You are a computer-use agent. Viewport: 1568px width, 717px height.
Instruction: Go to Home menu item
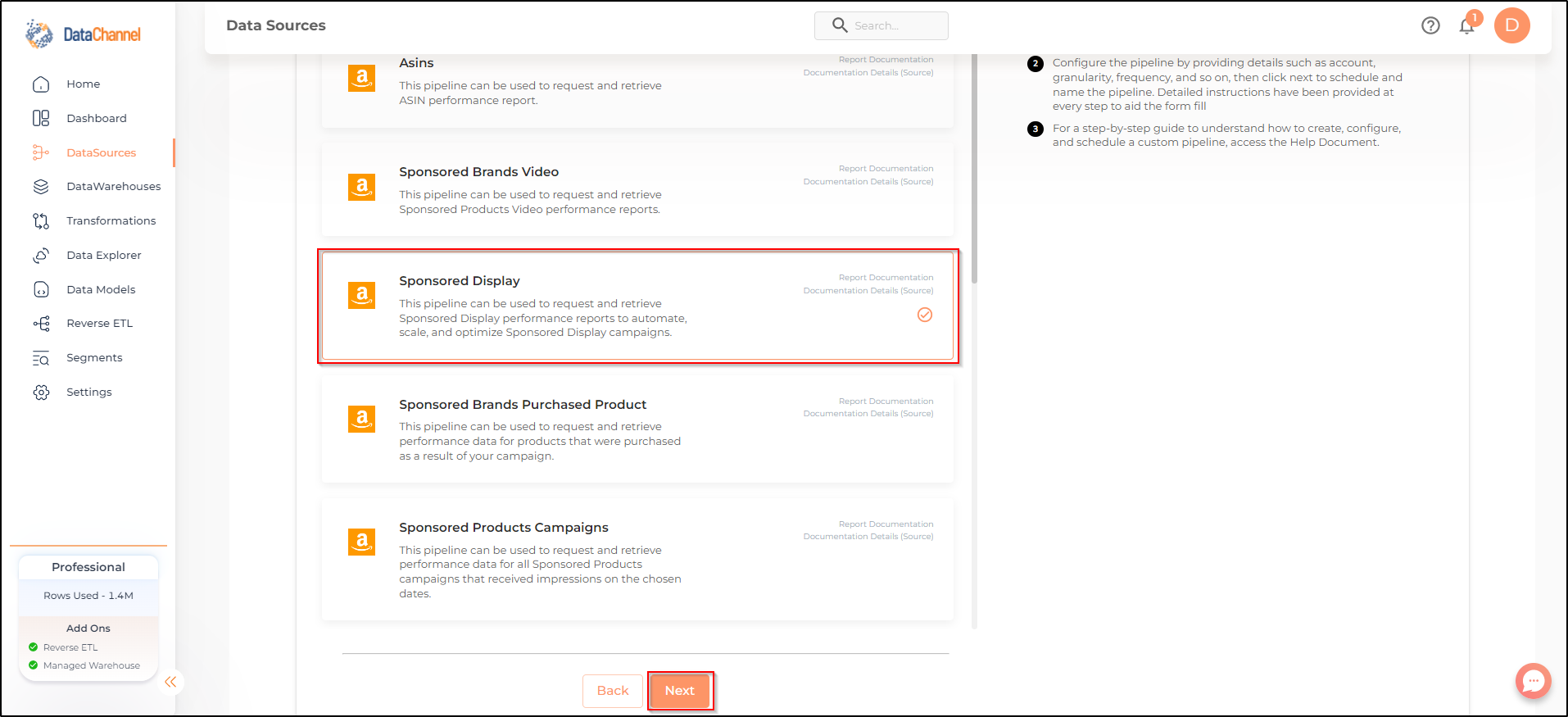(84, 84)
